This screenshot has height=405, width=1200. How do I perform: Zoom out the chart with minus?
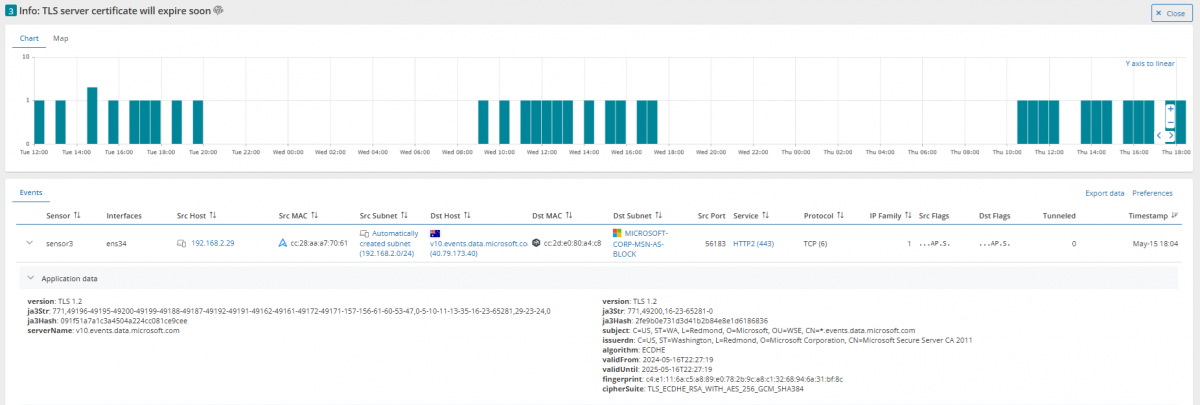[x=1170, y=122]
